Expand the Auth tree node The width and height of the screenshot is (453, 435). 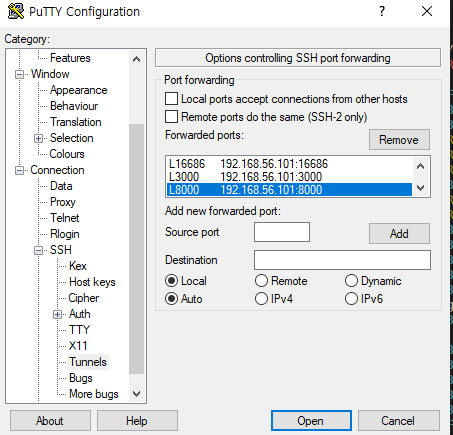pos(58,314)
